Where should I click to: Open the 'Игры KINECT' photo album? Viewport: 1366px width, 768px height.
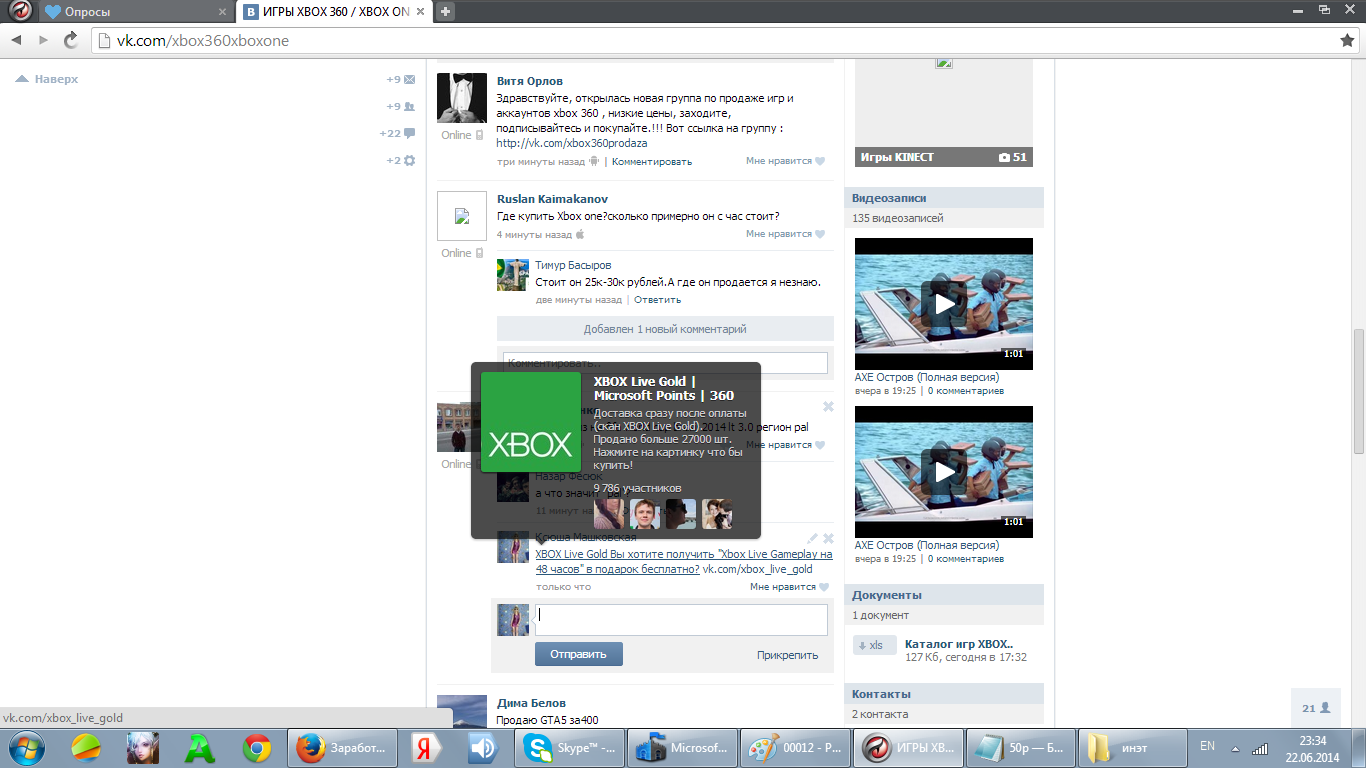[943, 157]
